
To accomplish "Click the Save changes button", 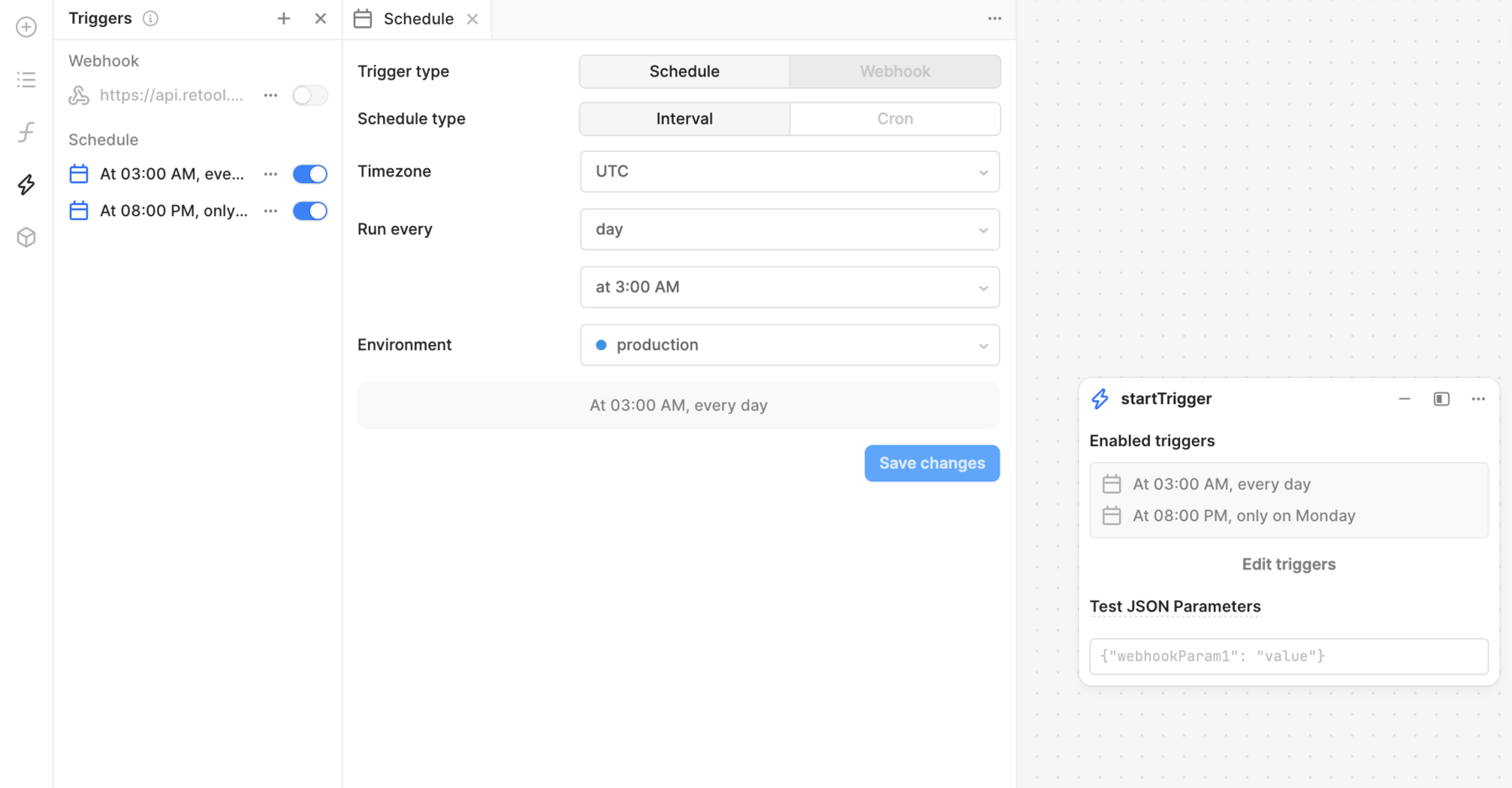I will coord(932,464).
